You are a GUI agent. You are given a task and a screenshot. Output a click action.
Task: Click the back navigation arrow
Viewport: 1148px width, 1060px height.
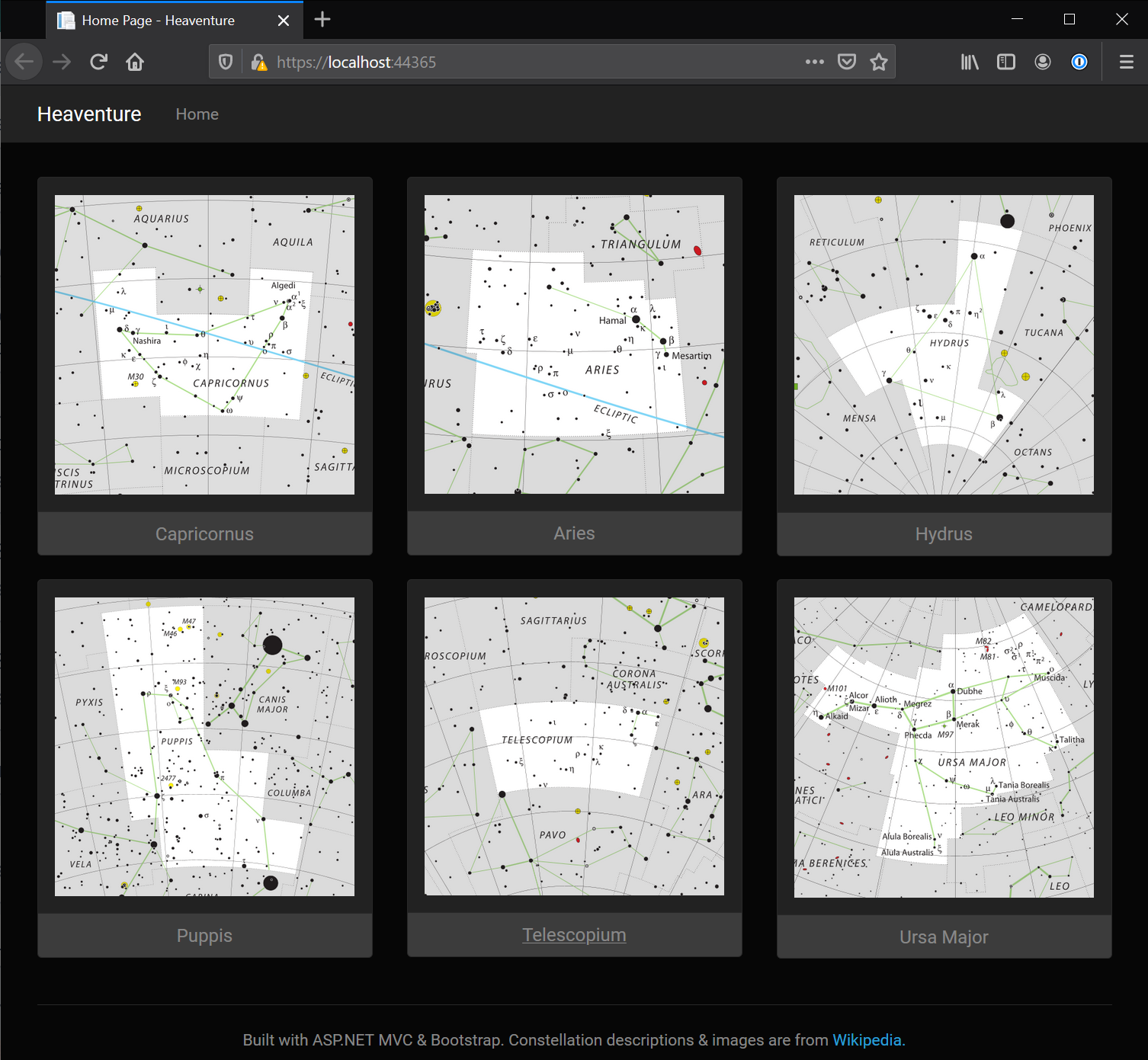[x=24, y=62]
